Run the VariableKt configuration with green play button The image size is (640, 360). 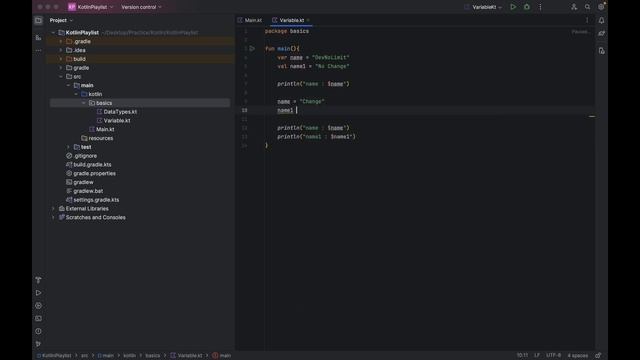pyautogui.click(x=513, y=7)
